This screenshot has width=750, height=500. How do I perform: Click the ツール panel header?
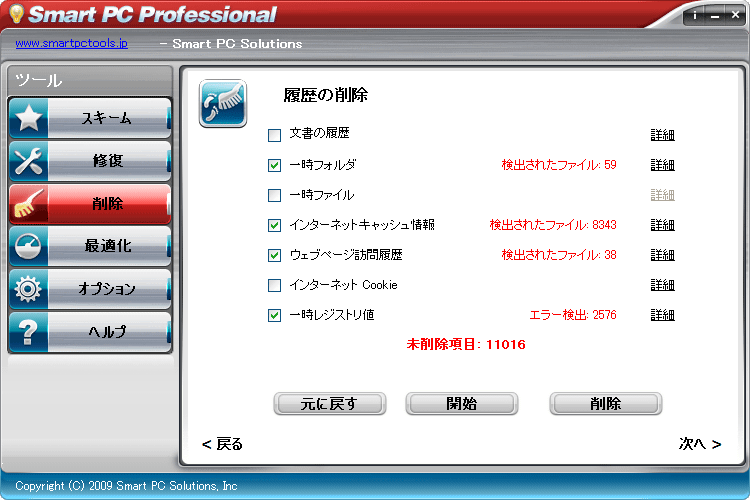pos(90,80)
